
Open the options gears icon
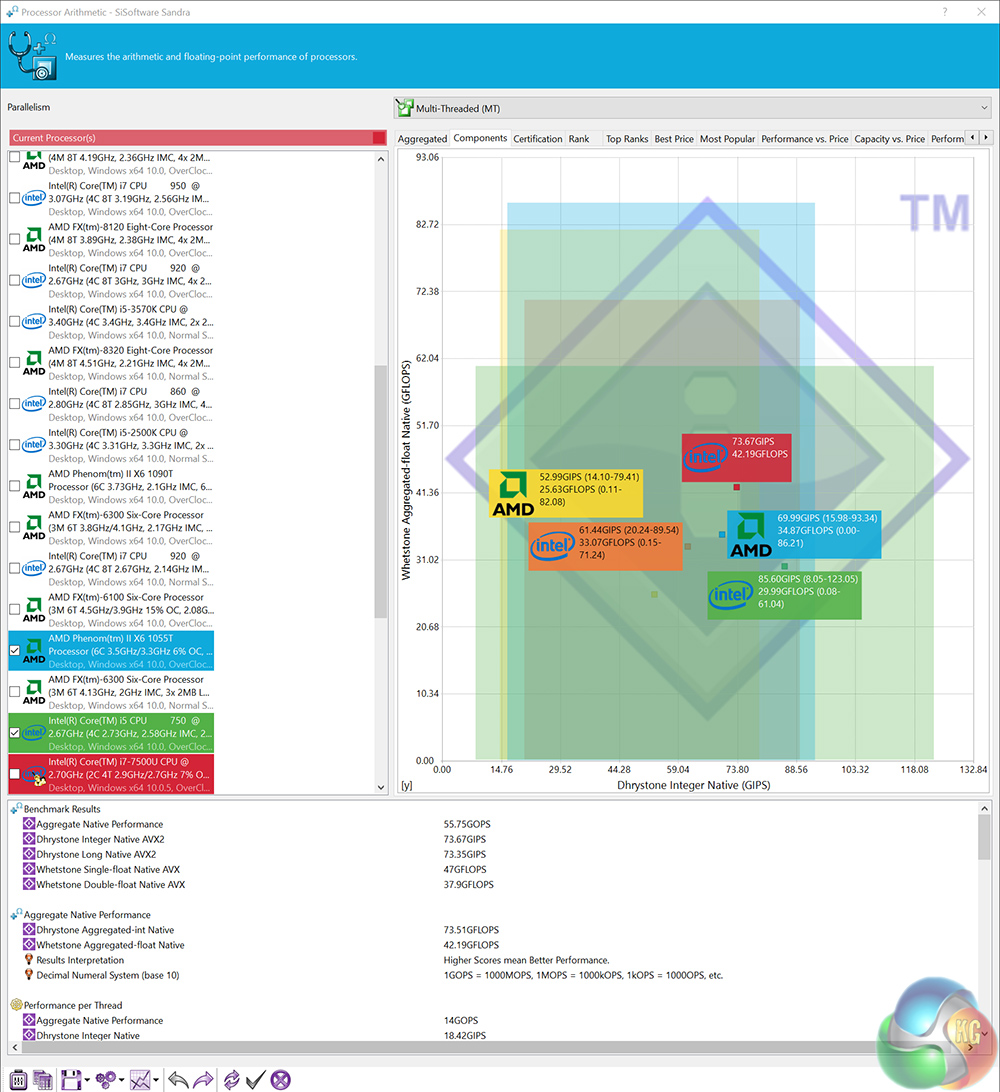point(107,1079)
